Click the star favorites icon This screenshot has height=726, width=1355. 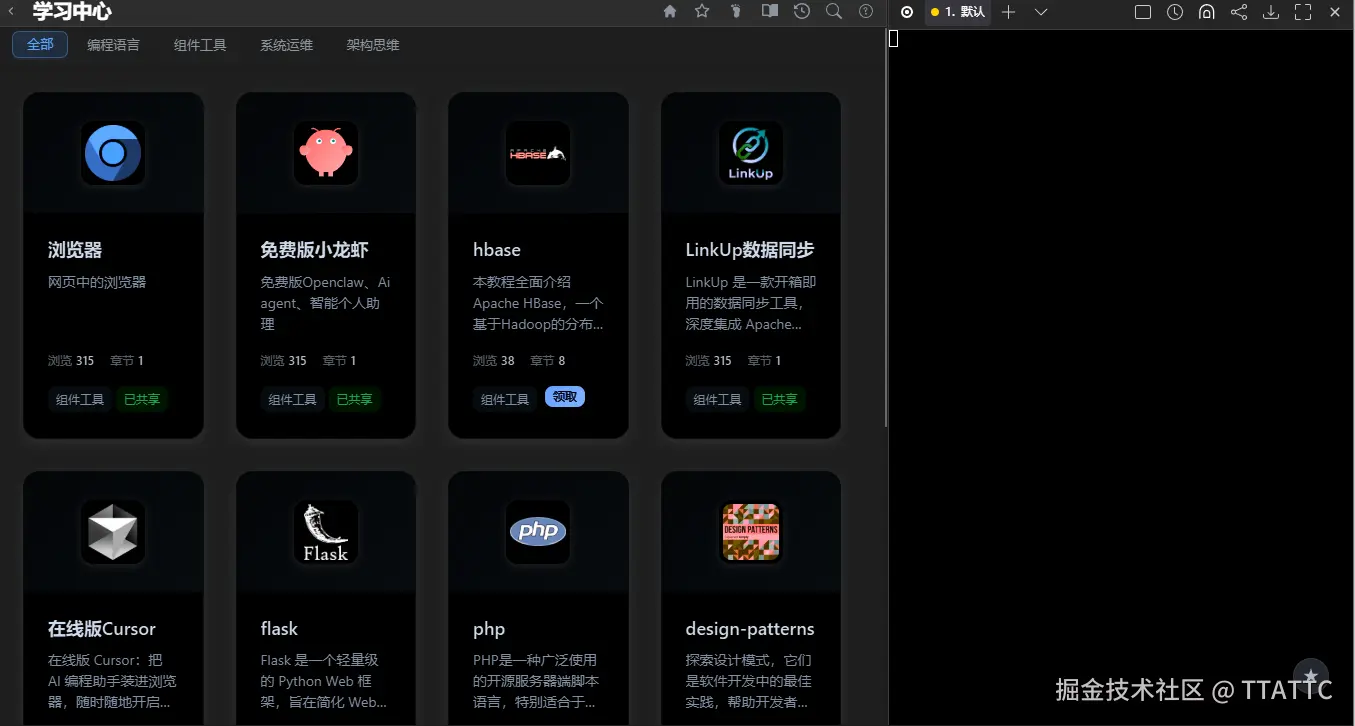[x=702, y=12]
